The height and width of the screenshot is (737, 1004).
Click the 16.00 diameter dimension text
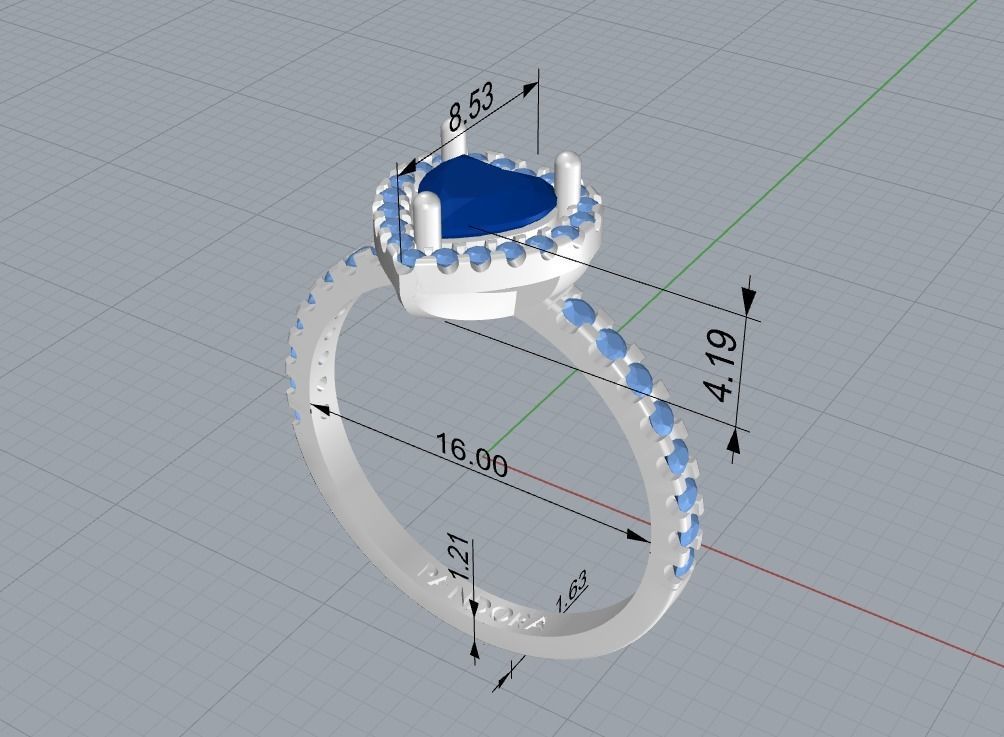[x=472, y=455]
